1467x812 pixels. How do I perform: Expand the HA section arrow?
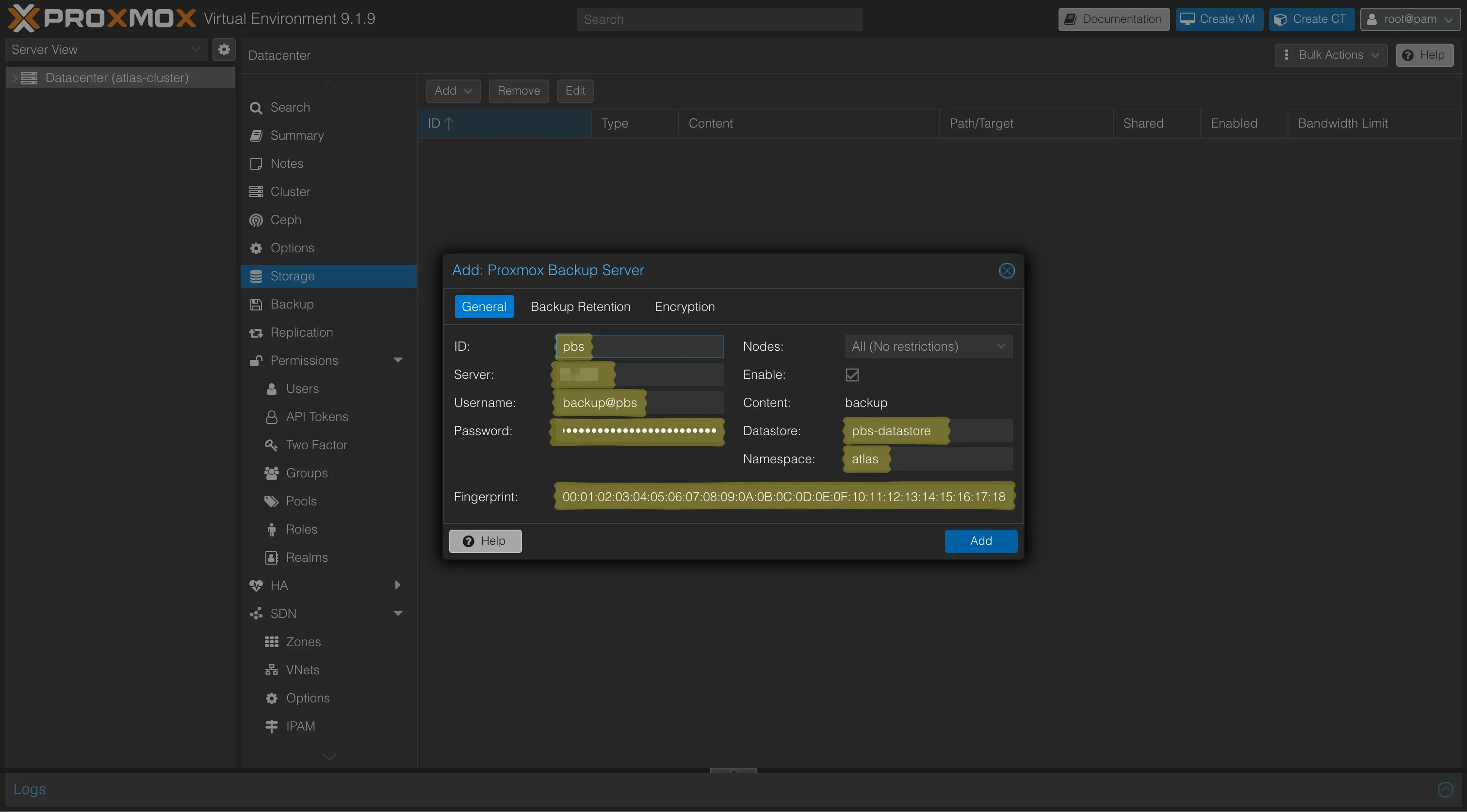click(398, 585)
